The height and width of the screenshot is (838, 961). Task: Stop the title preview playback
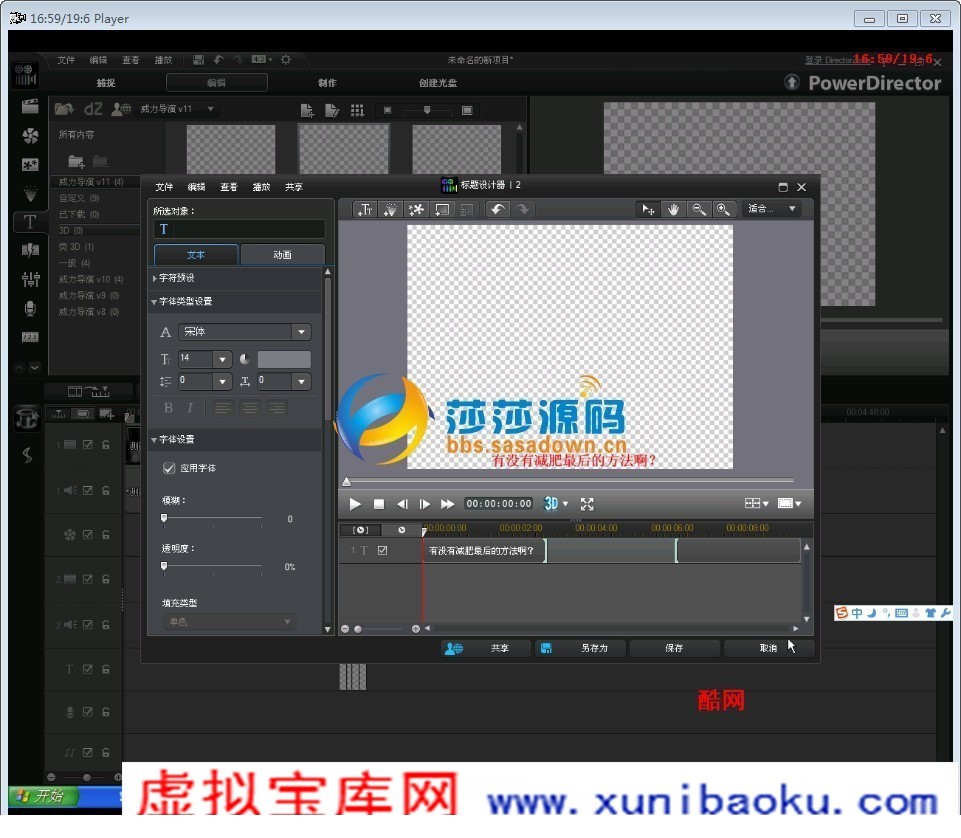tap(379, 504)
